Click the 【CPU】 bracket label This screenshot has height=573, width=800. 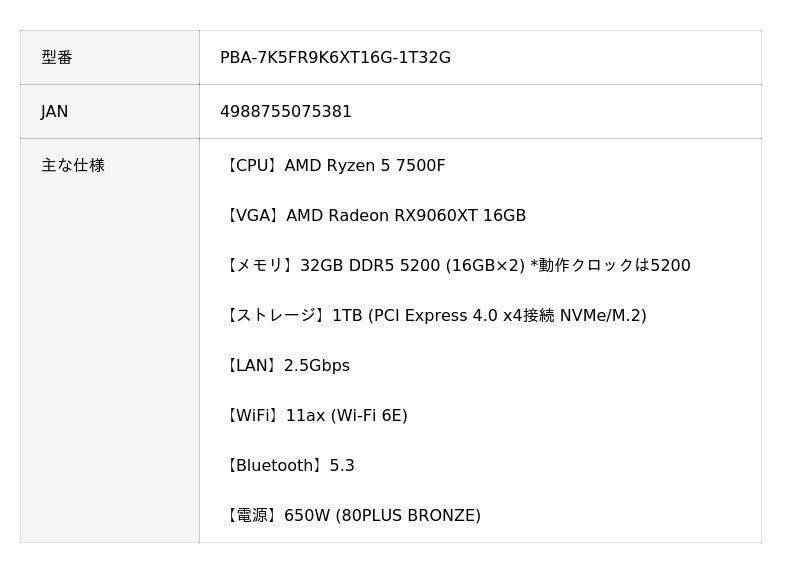click(x=252, y=166)
